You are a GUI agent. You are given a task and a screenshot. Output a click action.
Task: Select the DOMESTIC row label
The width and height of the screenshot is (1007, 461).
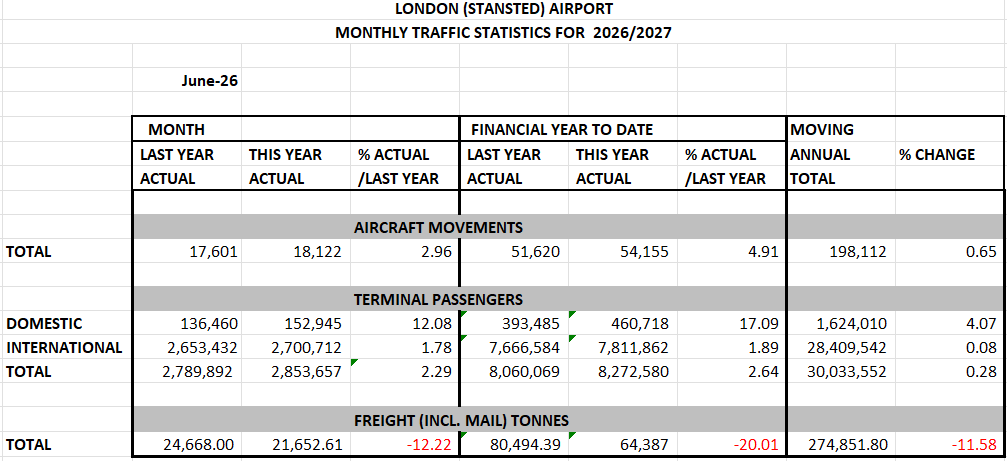click(44, 324)
